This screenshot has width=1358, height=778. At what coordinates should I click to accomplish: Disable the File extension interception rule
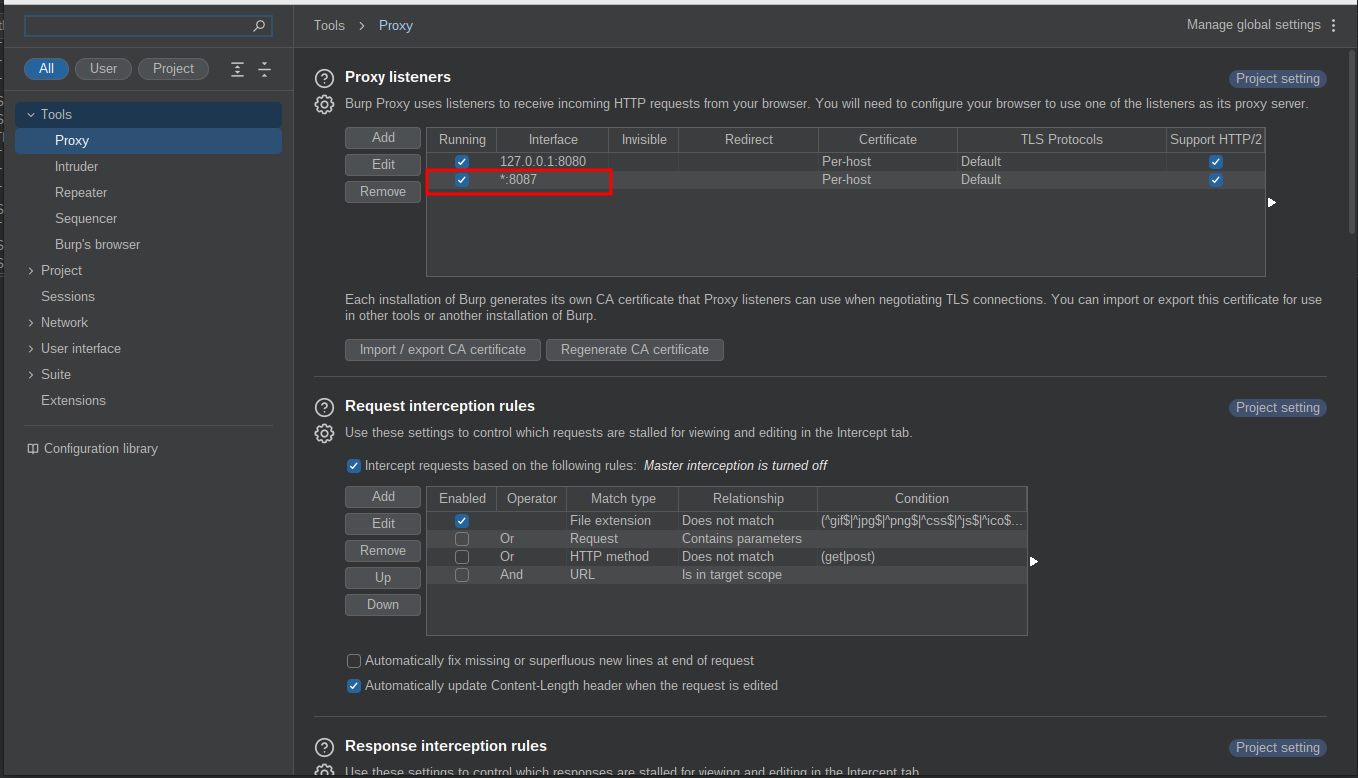[x=462, y=521]
